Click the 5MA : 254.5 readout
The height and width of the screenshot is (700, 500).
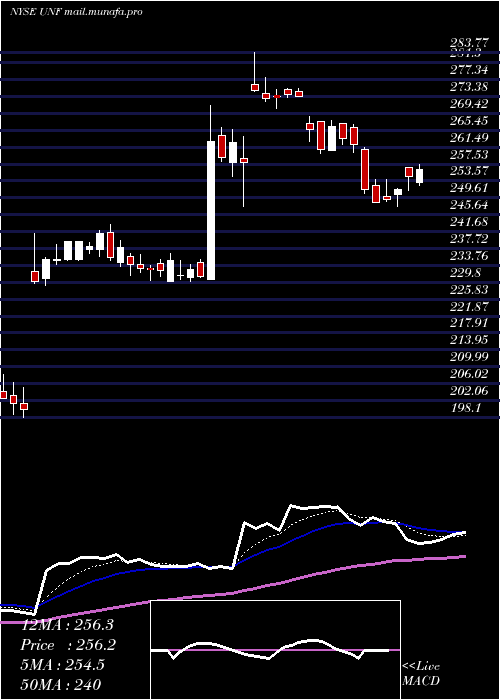(62, 665)
